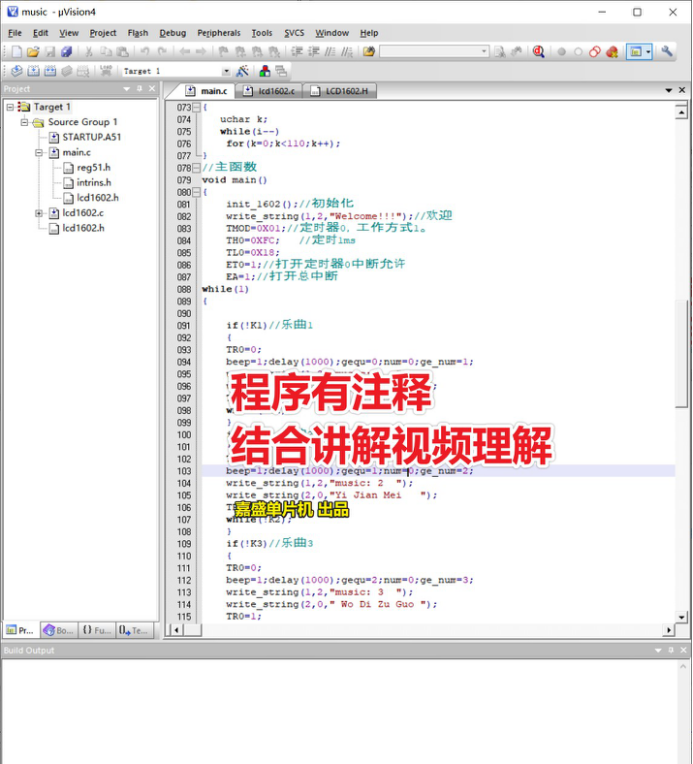
Task: Uncomment the selection icon
Action: tap(347, 52)
